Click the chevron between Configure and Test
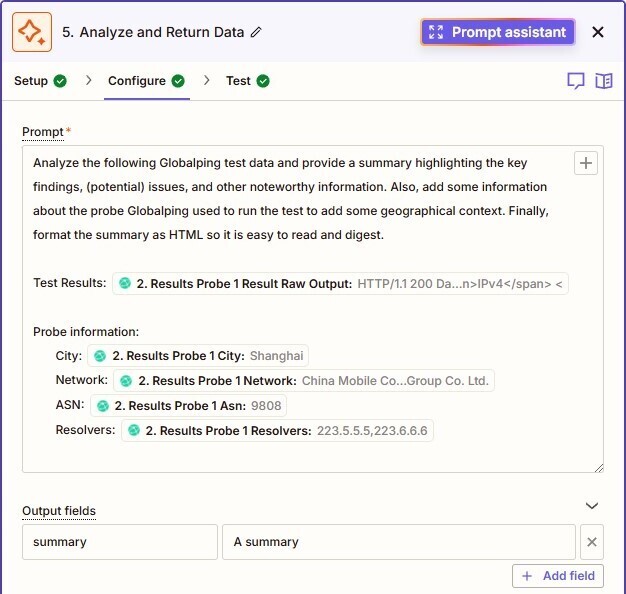The image size is (626, 594). click(x=206, y=81)
